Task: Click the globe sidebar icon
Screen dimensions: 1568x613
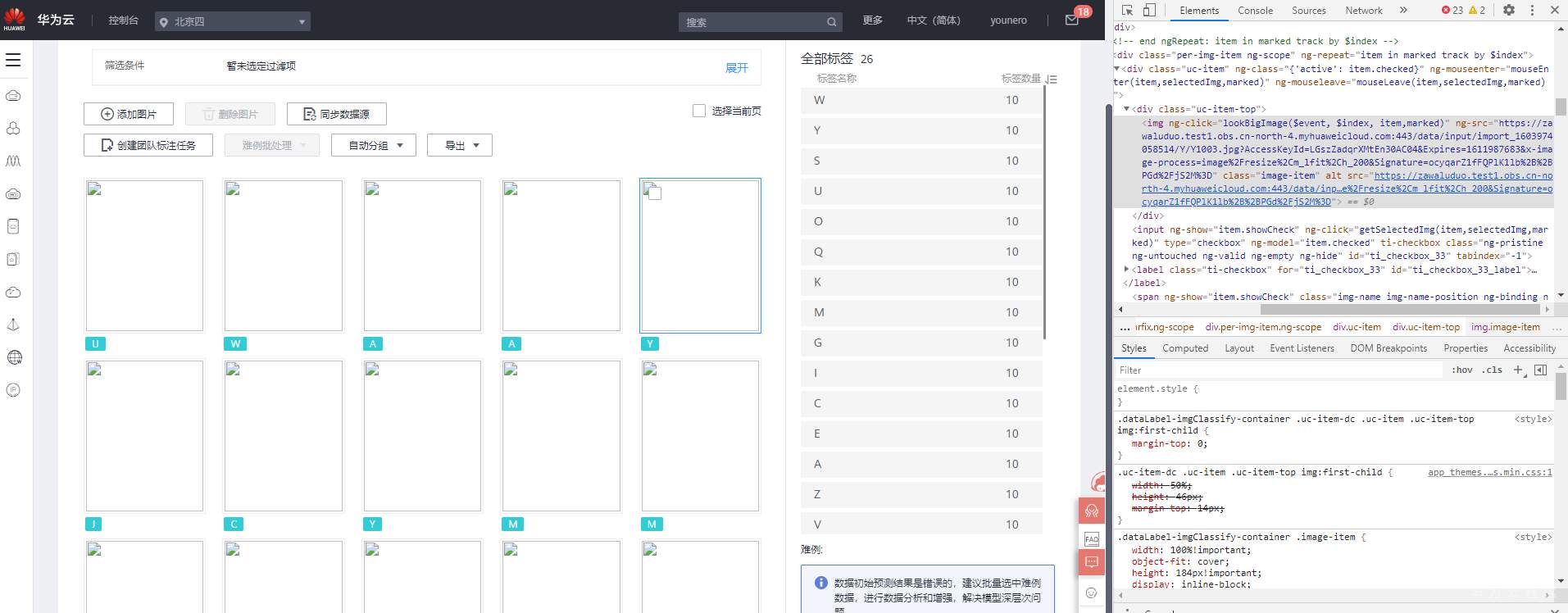Action: pos(13,357)
